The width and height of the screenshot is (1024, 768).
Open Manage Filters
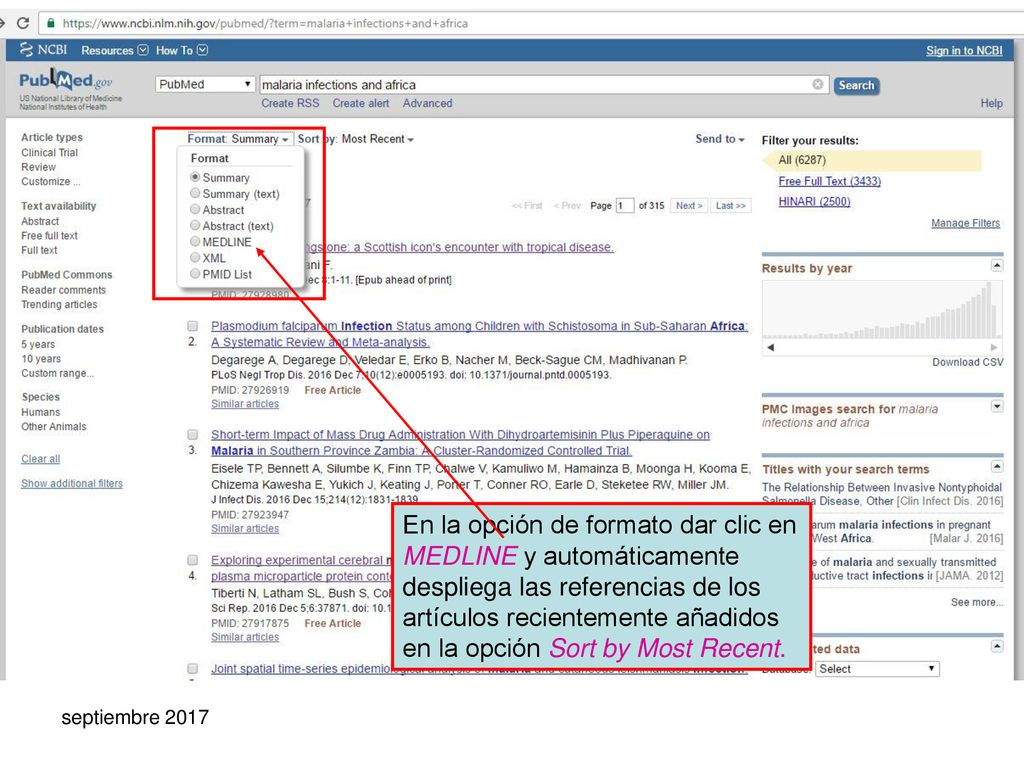point(965,223)
